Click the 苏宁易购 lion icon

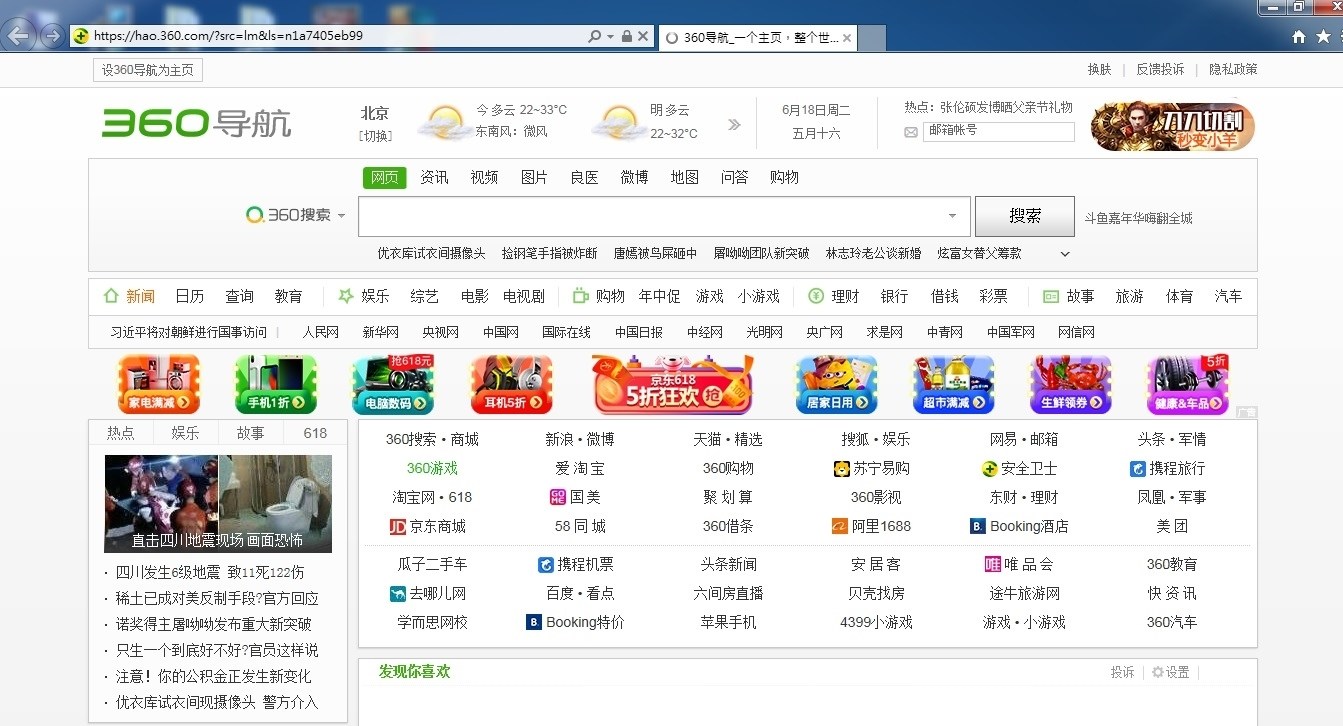[840, 468]
